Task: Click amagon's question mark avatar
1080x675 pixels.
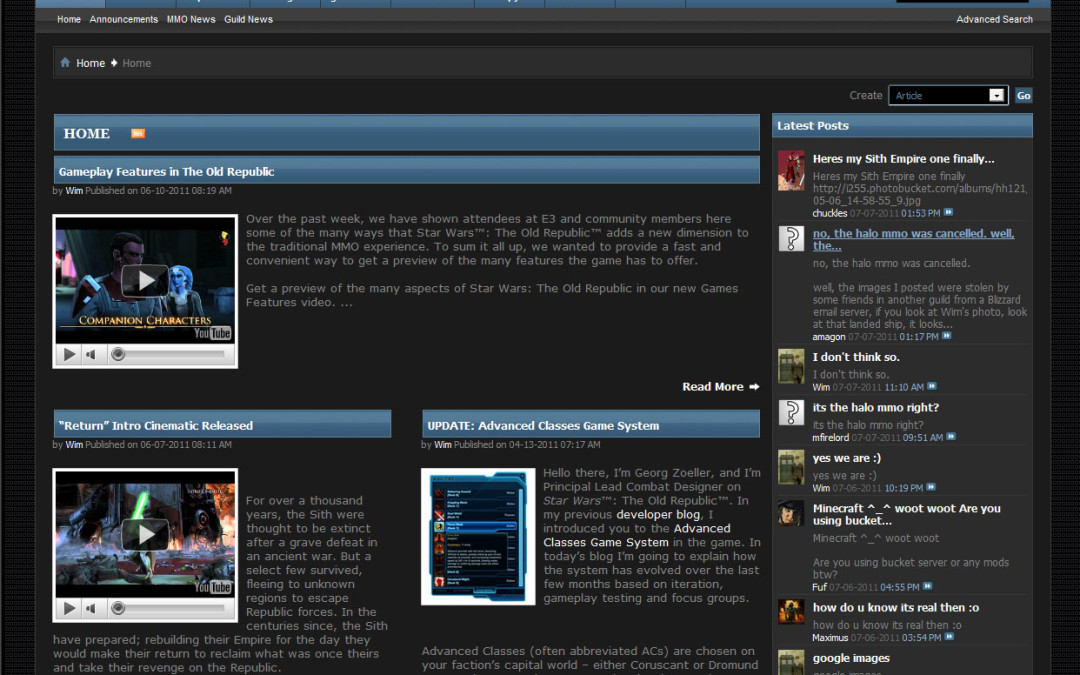Action: tap(791, 238)
